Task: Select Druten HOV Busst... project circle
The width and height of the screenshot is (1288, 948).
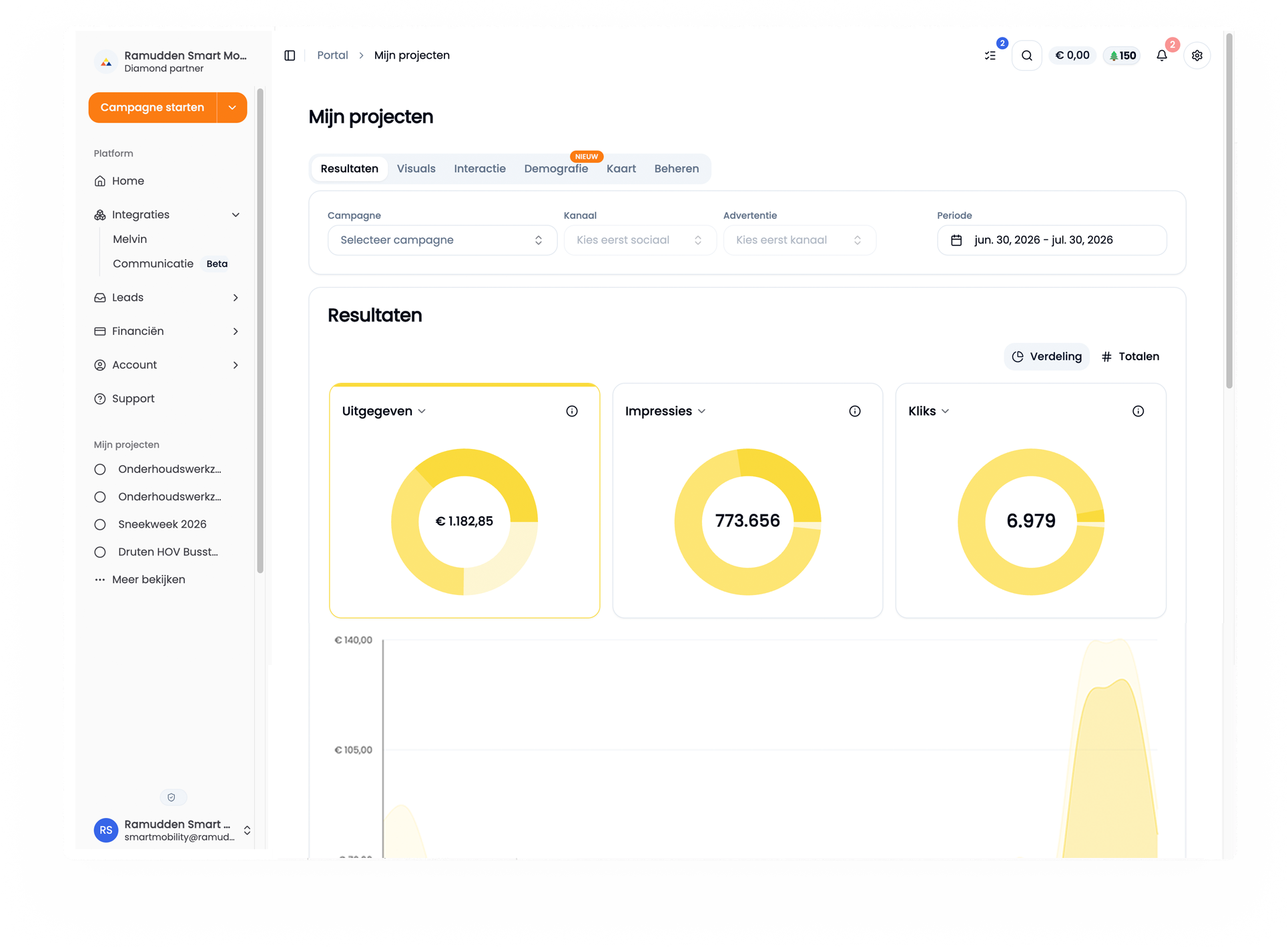Action: pyautogui.click(x=100, y=552)
